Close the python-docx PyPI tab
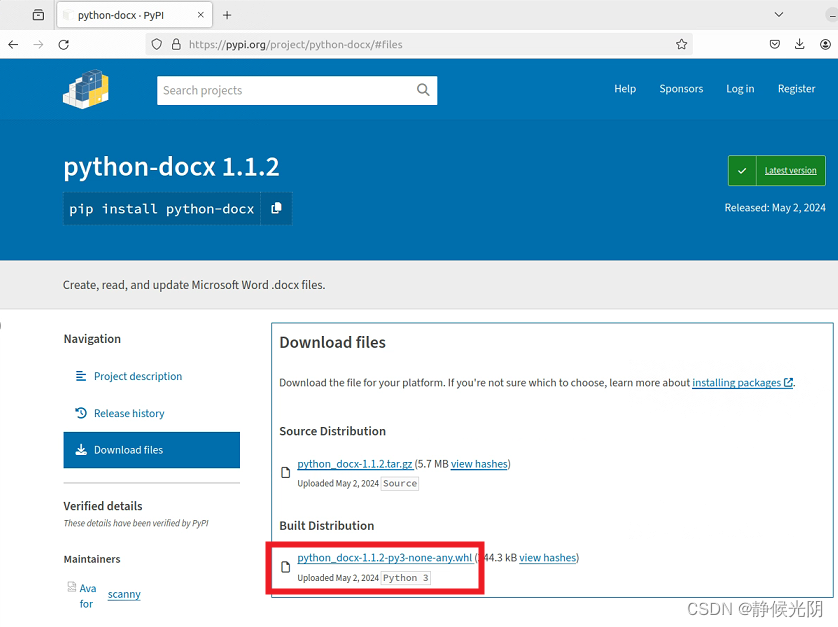This screenshot has height=627, width=838. 200,15
